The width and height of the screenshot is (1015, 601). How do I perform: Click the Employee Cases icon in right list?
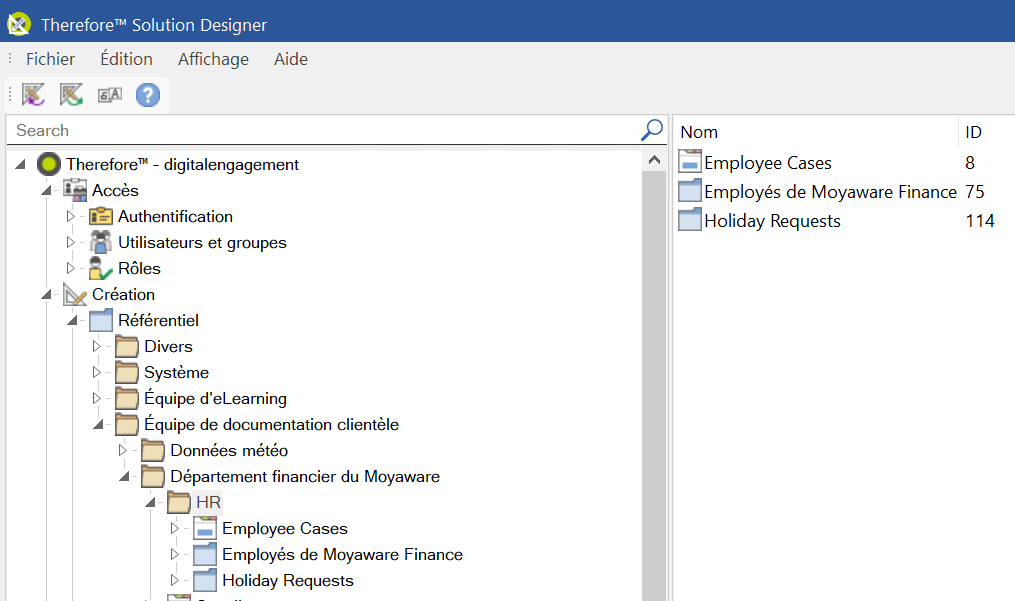690,163
